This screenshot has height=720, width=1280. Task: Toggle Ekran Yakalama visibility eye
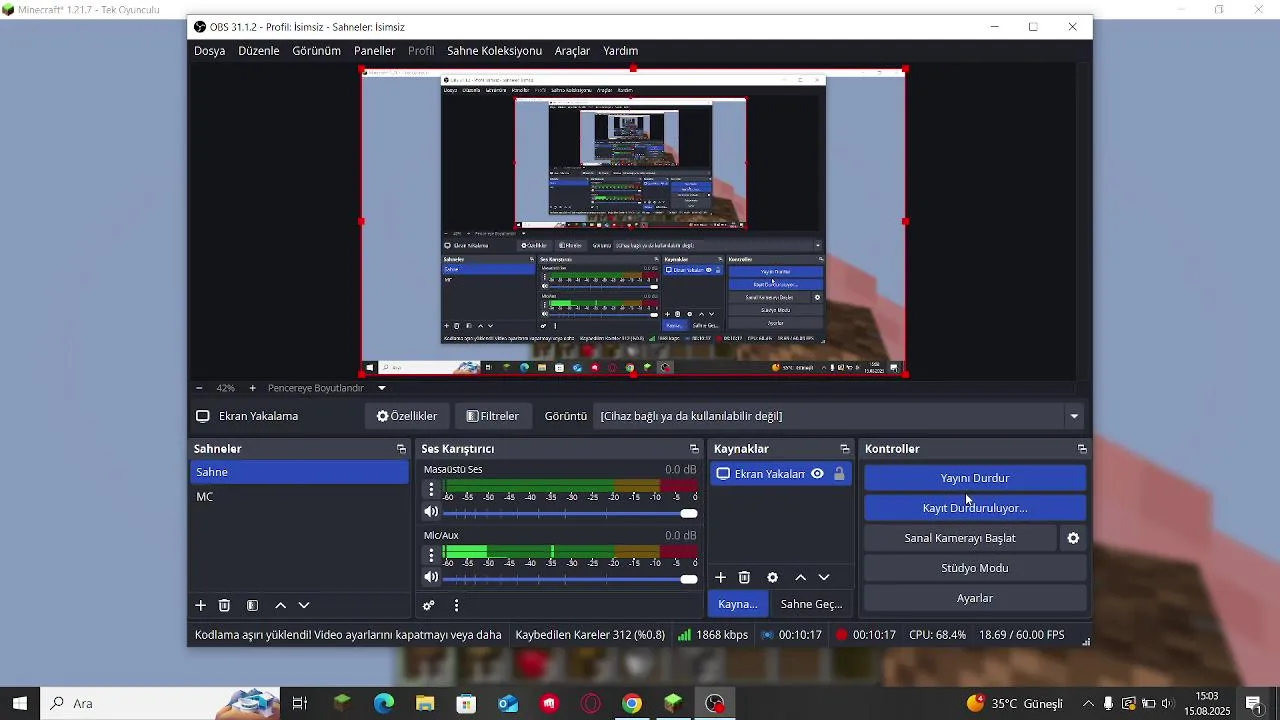817,474
